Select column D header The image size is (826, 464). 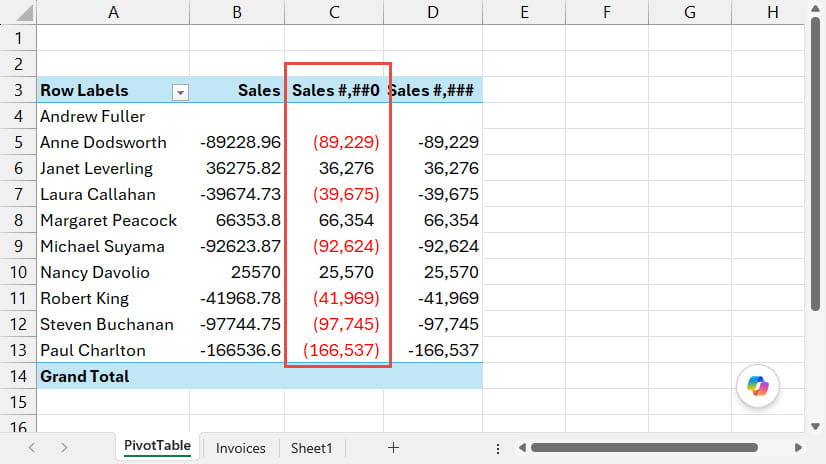point(433,12)
